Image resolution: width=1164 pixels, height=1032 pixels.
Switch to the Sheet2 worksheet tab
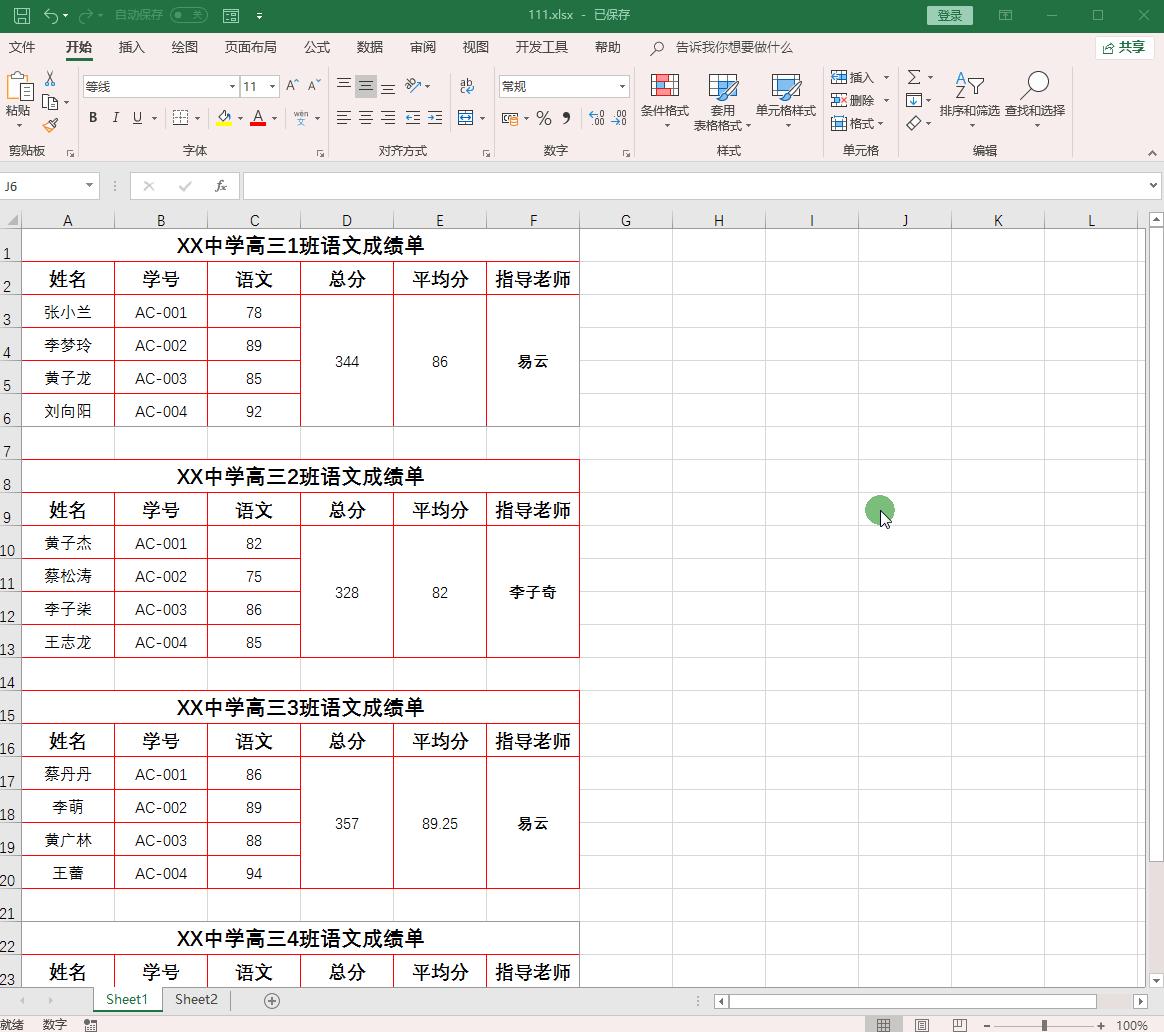click(x=194, y=999)
